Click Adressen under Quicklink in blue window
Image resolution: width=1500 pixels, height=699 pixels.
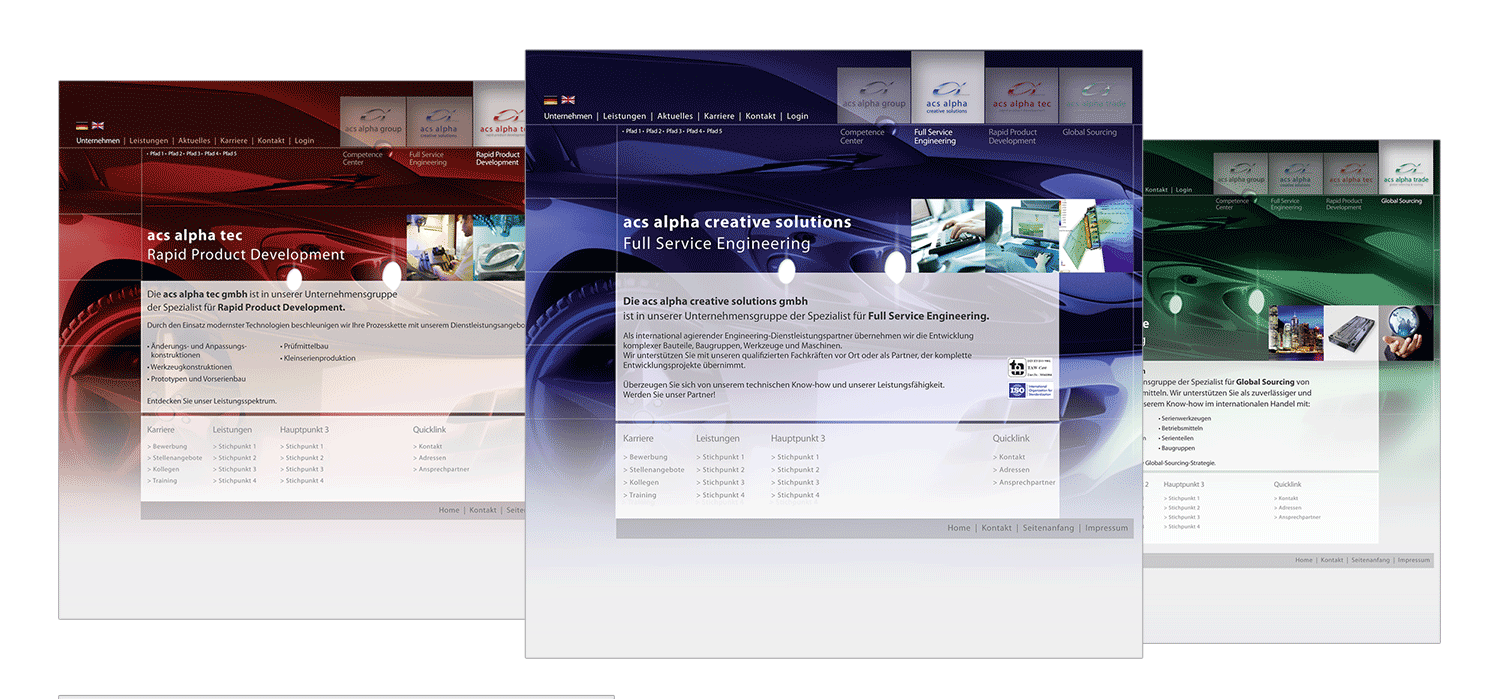(x=1012, y=470)
